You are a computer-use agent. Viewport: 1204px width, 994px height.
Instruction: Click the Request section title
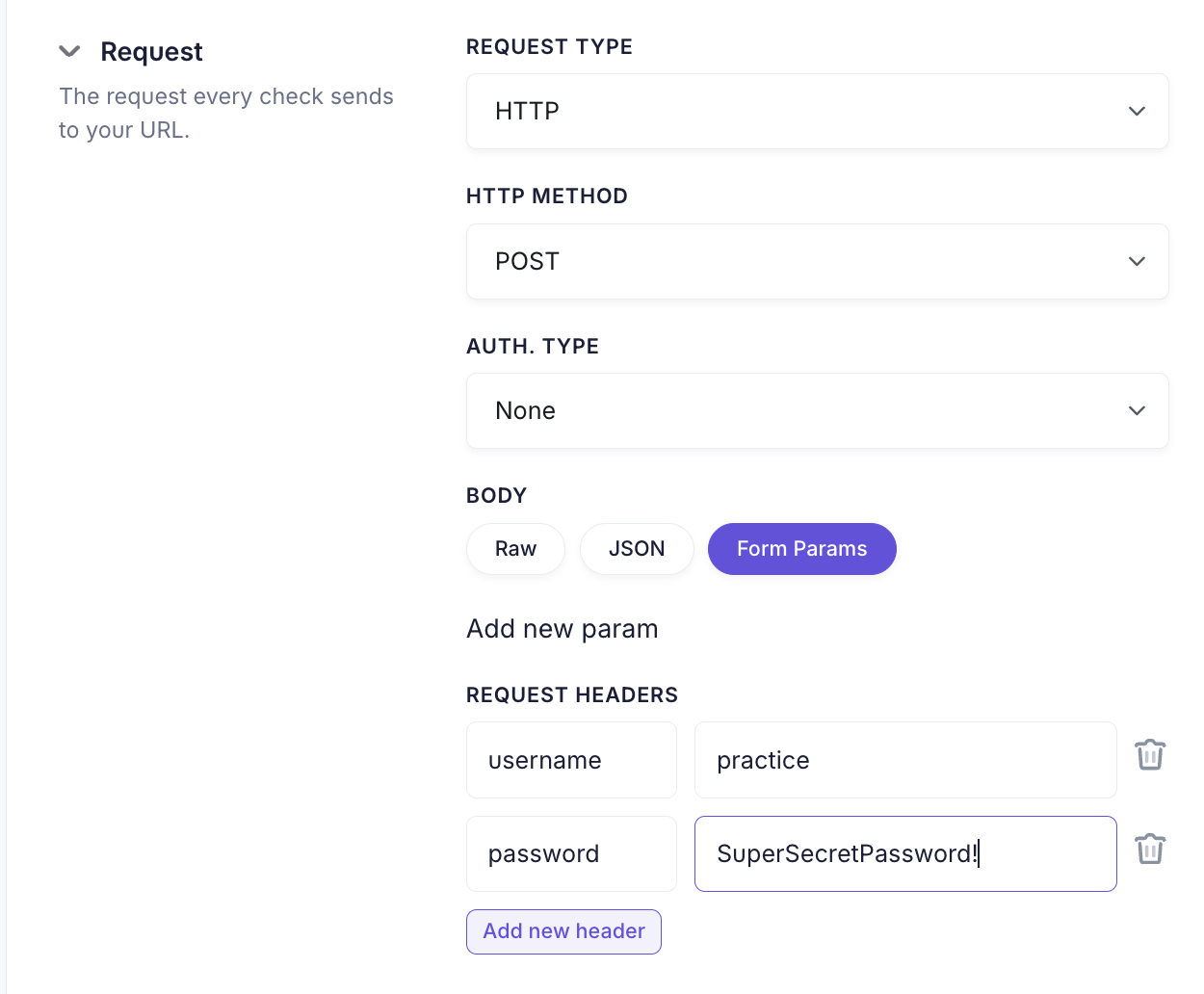[151, 52]
